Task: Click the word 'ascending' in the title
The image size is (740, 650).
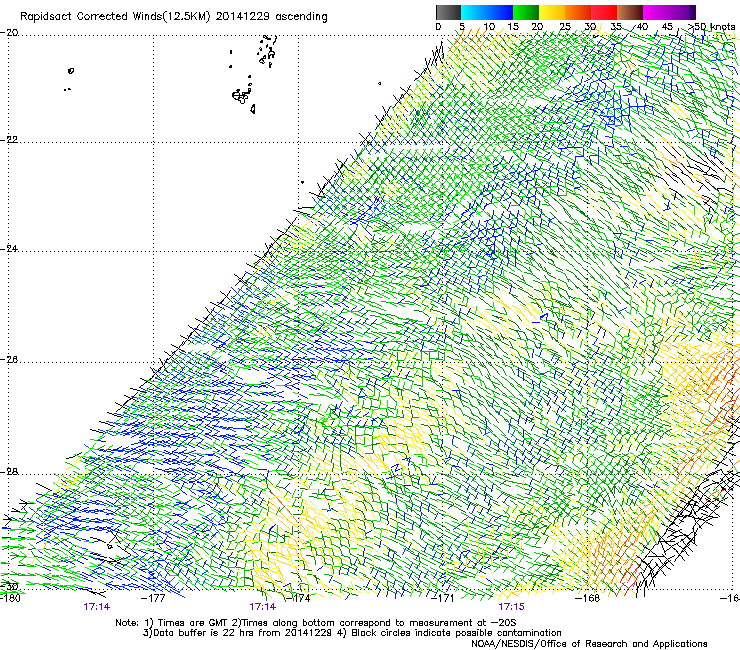Action: click(301, 17)
